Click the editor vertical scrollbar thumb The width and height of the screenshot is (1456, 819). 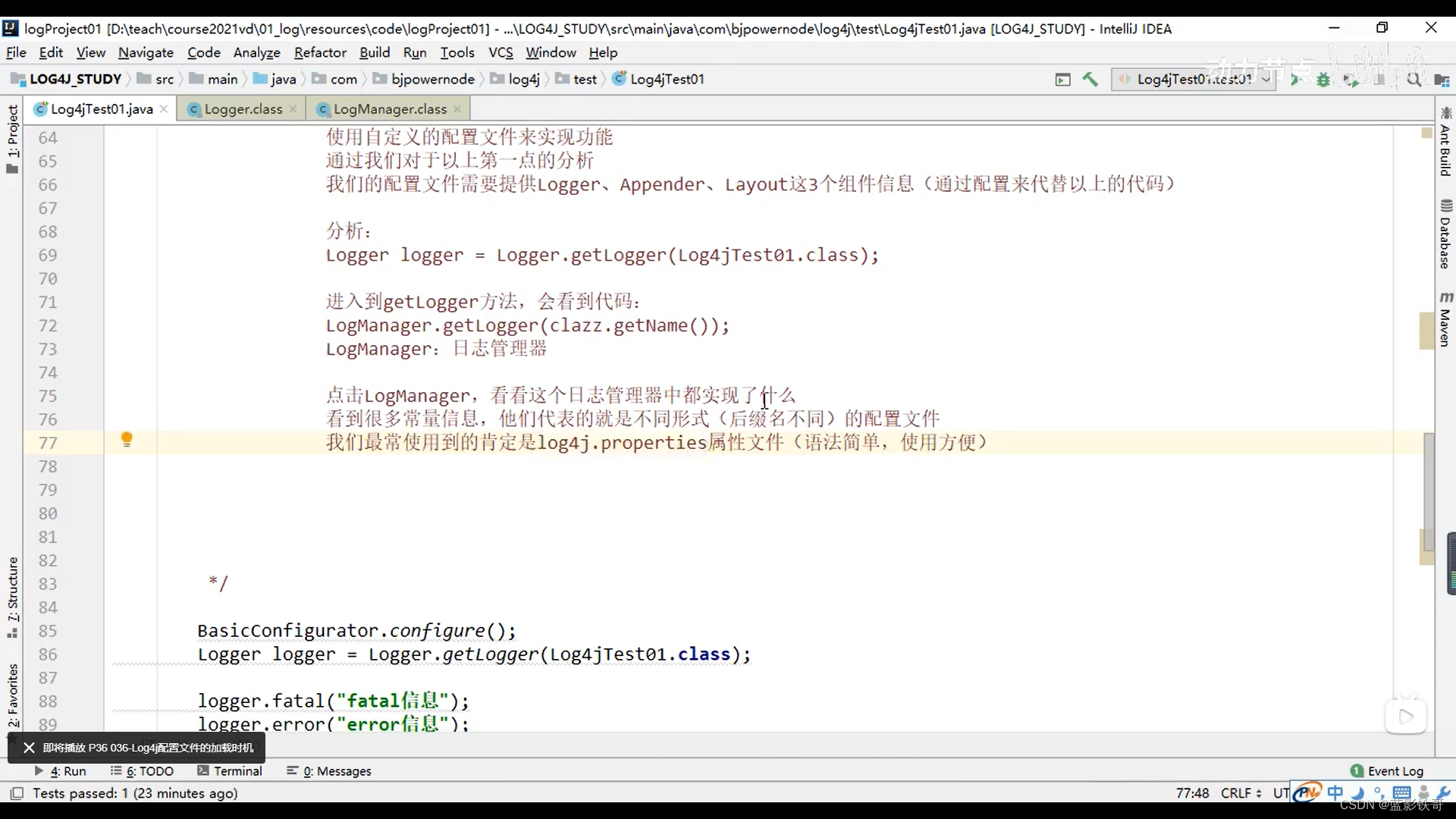point(1429,491)
